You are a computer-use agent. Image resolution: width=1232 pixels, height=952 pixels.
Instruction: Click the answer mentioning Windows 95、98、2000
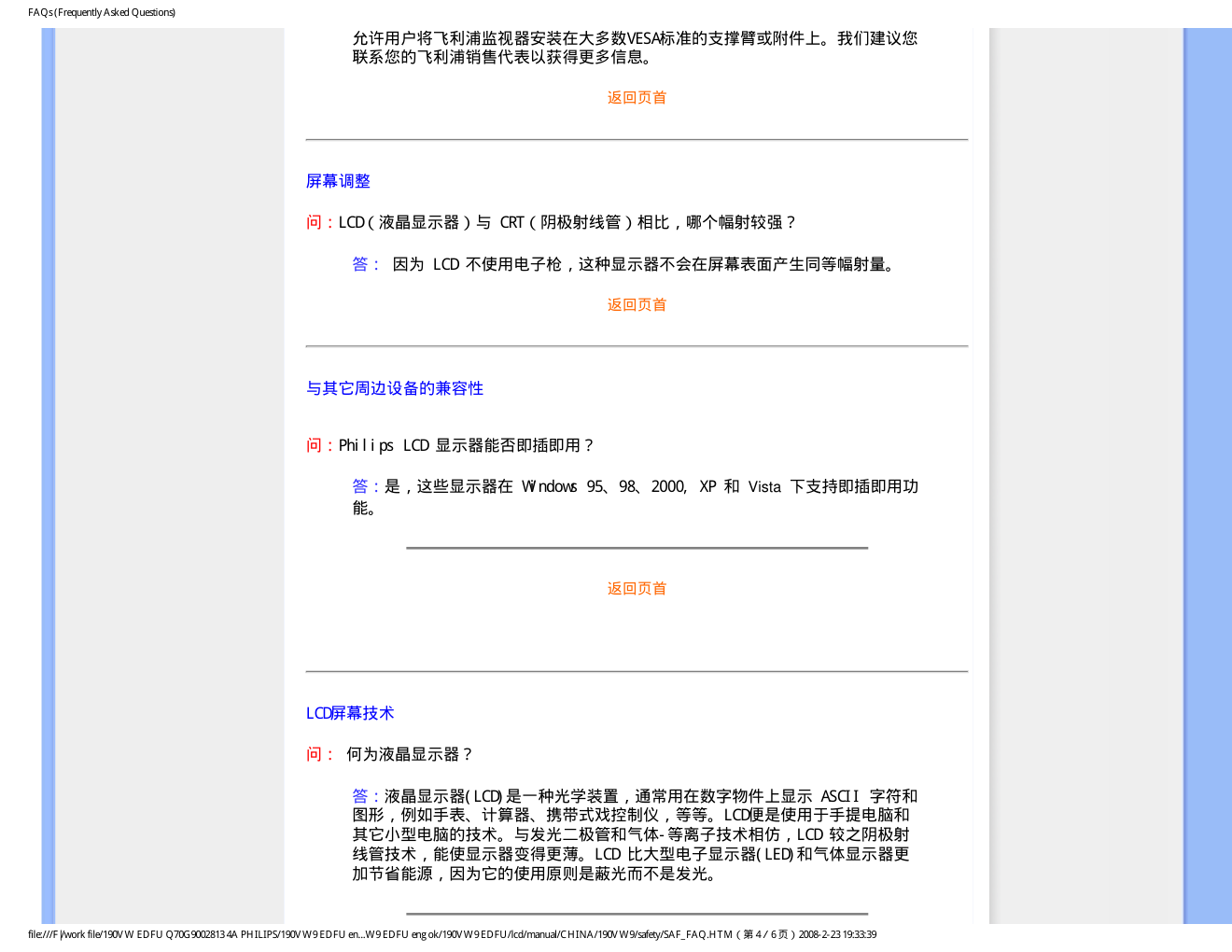(636, 497)
